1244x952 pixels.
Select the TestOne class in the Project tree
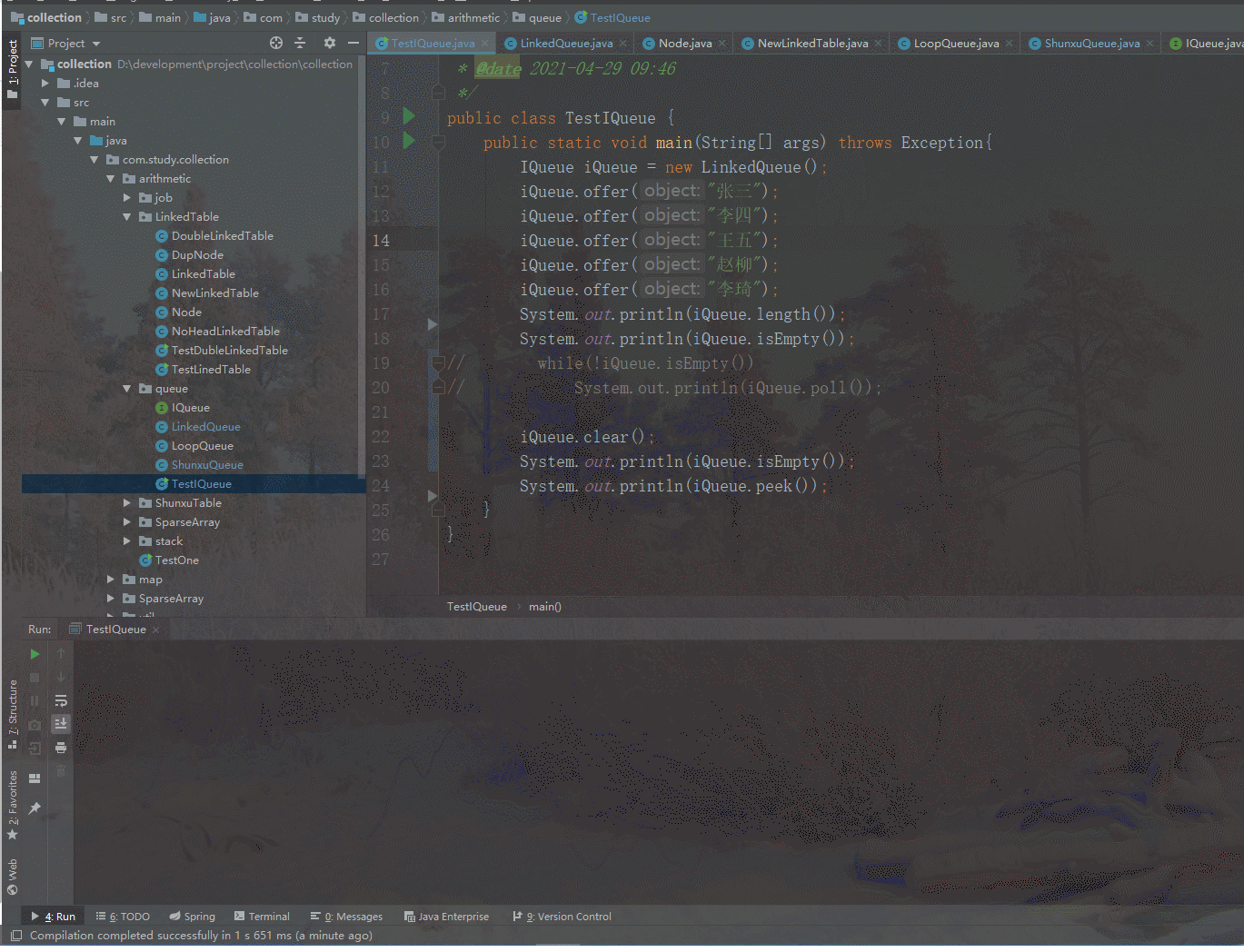tap(176, 560)
